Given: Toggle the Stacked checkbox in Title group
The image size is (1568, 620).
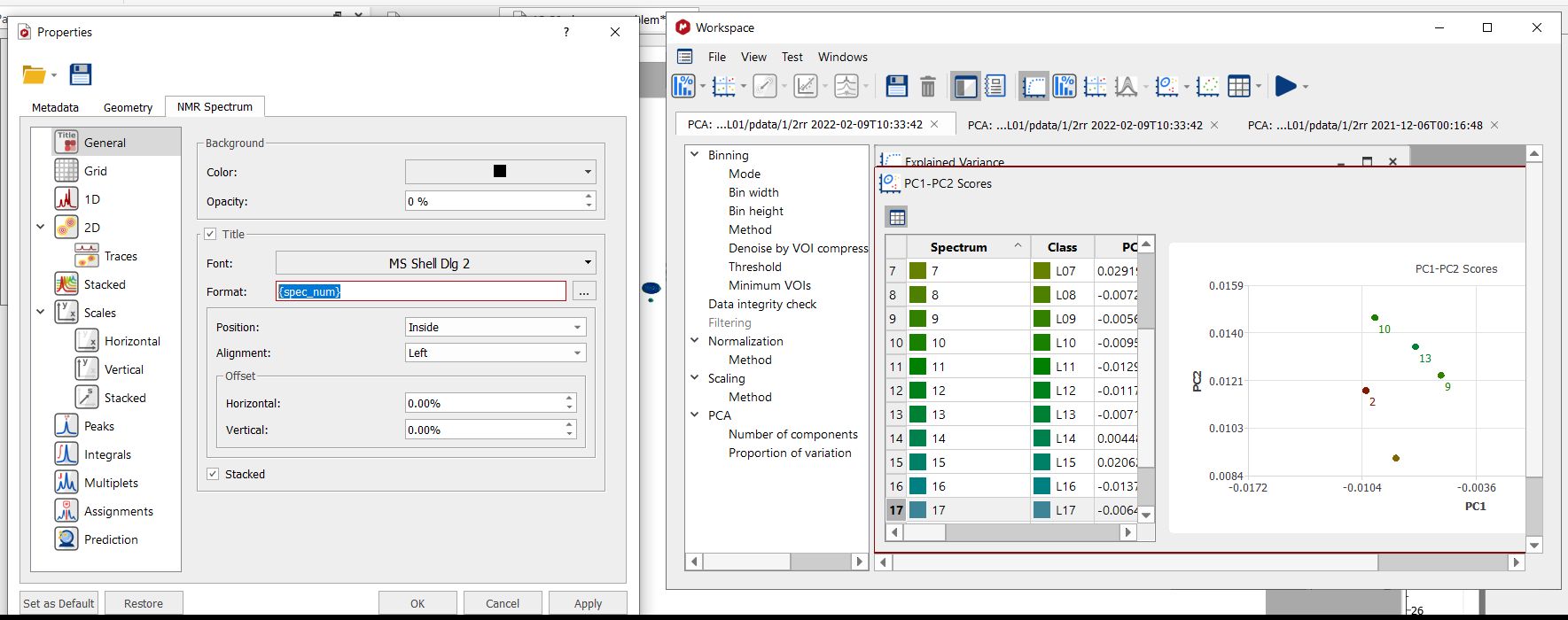Looking at the screenshot, I should 213,474.
